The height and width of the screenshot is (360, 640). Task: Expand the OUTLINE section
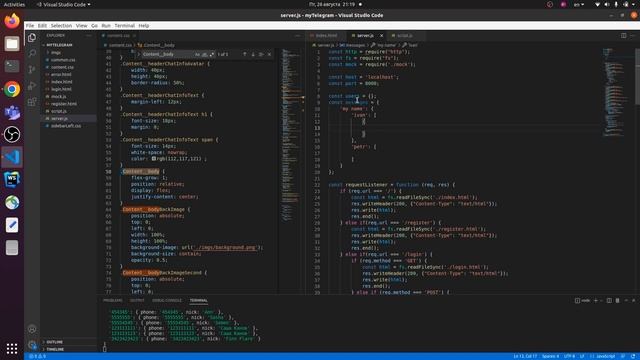[x=54, y=342]
